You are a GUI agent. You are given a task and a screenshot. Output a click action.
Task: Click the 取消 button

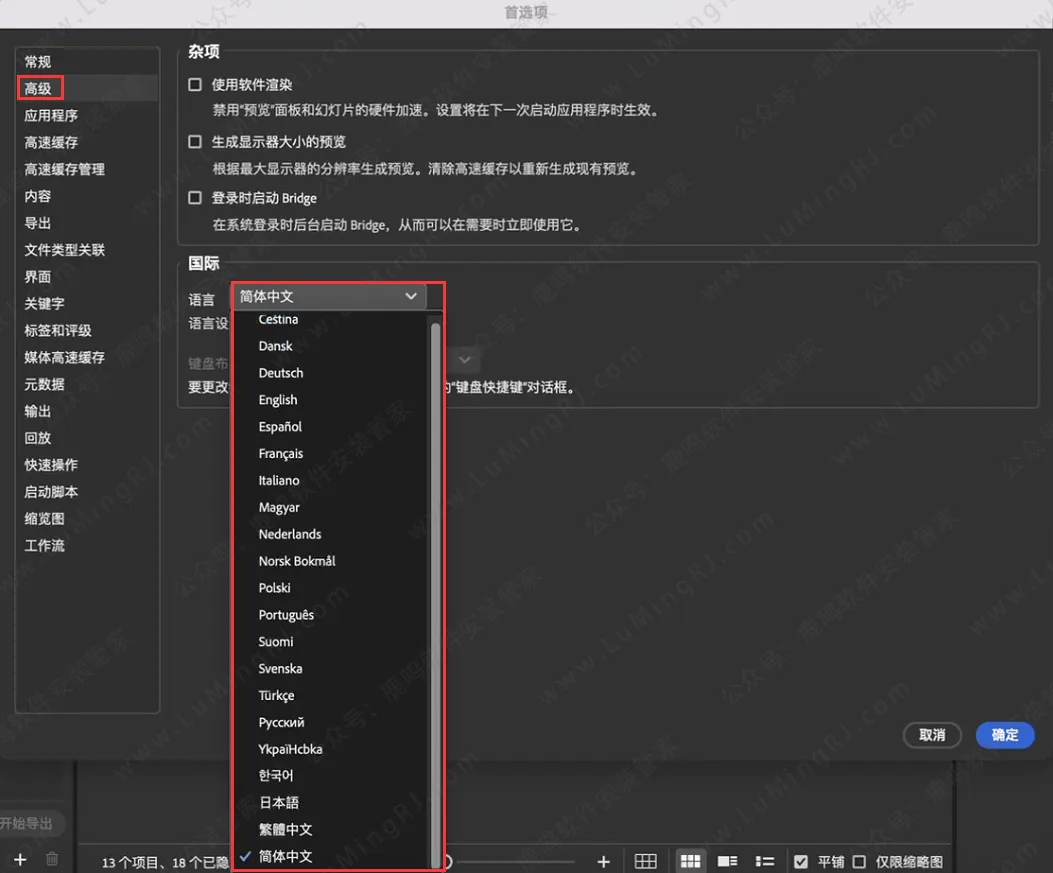[931, 735]
